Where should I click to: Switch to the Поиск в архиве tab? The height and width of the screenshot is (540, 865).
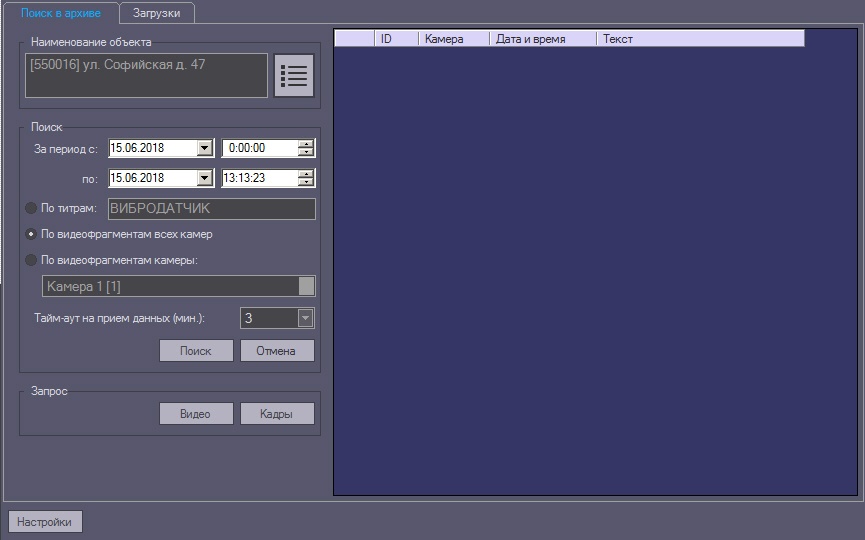(x=61, y=13)
